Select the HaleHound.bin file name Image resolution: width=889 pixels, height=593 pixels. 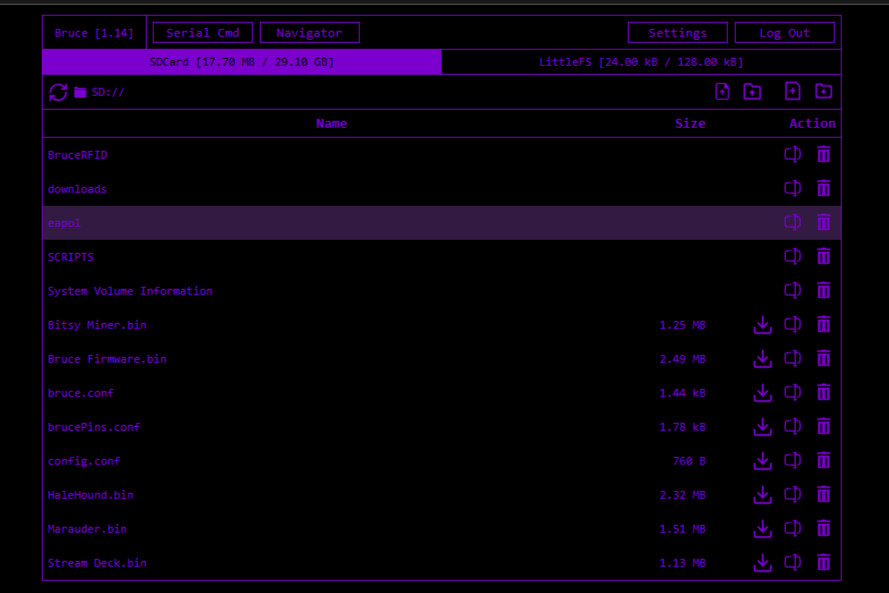point(91,495)
